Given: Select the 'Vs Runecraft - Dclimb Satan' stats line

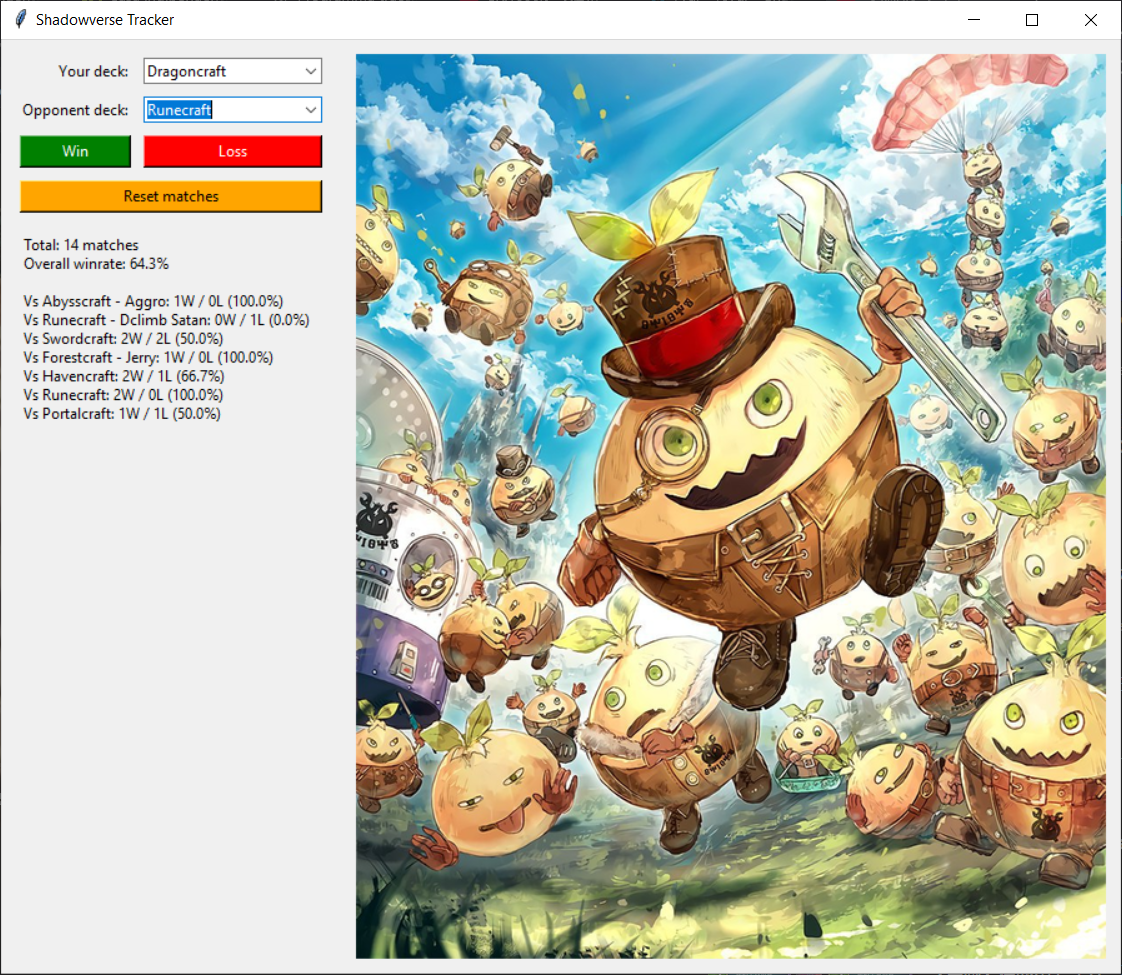Looking at the screenshot, I should 166,319.
